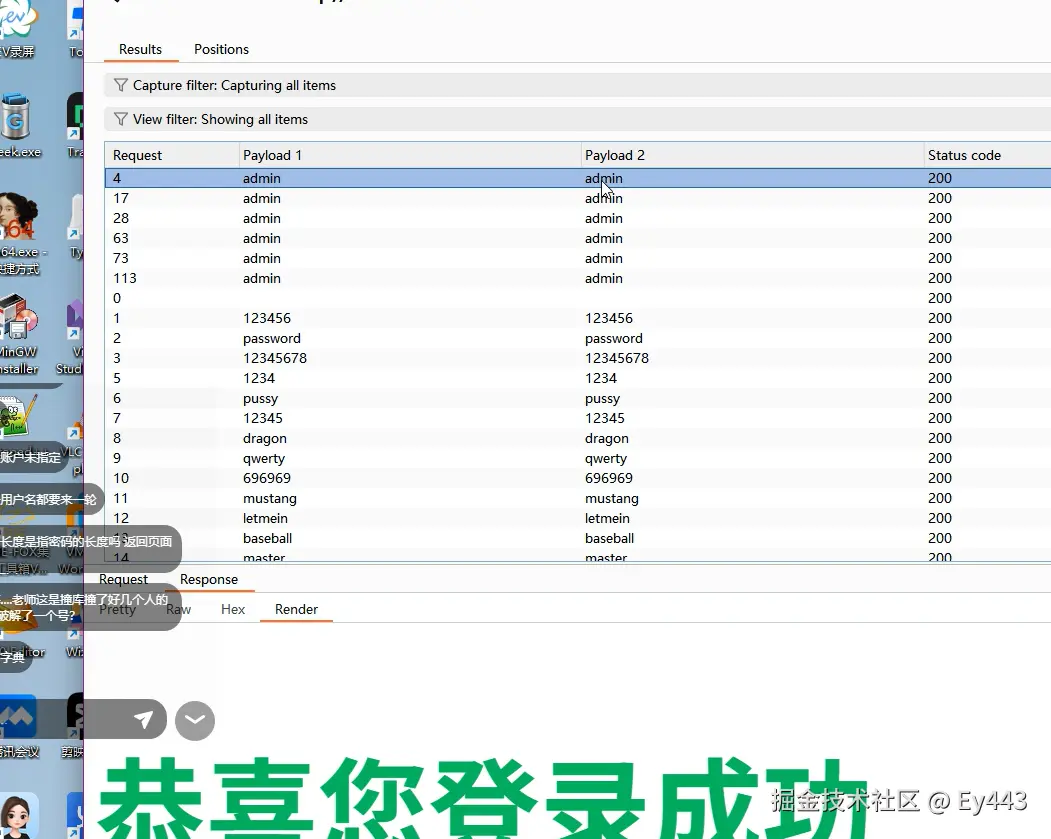The width and height of the screenshot is (1051, 839).
Task: Open the 腾讯会议 desktop icon
Action: click(x=19, y=725)
